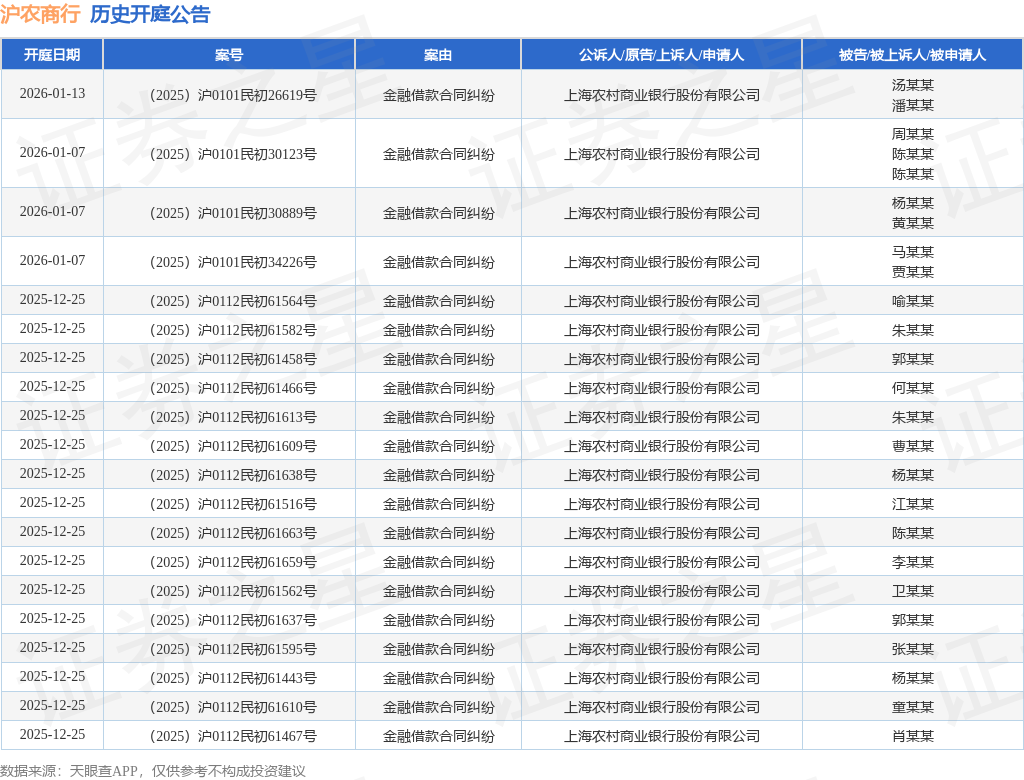Click the 被告/被上诉人/被申请人 column header

pyautogui.click(x=912, y=55)
